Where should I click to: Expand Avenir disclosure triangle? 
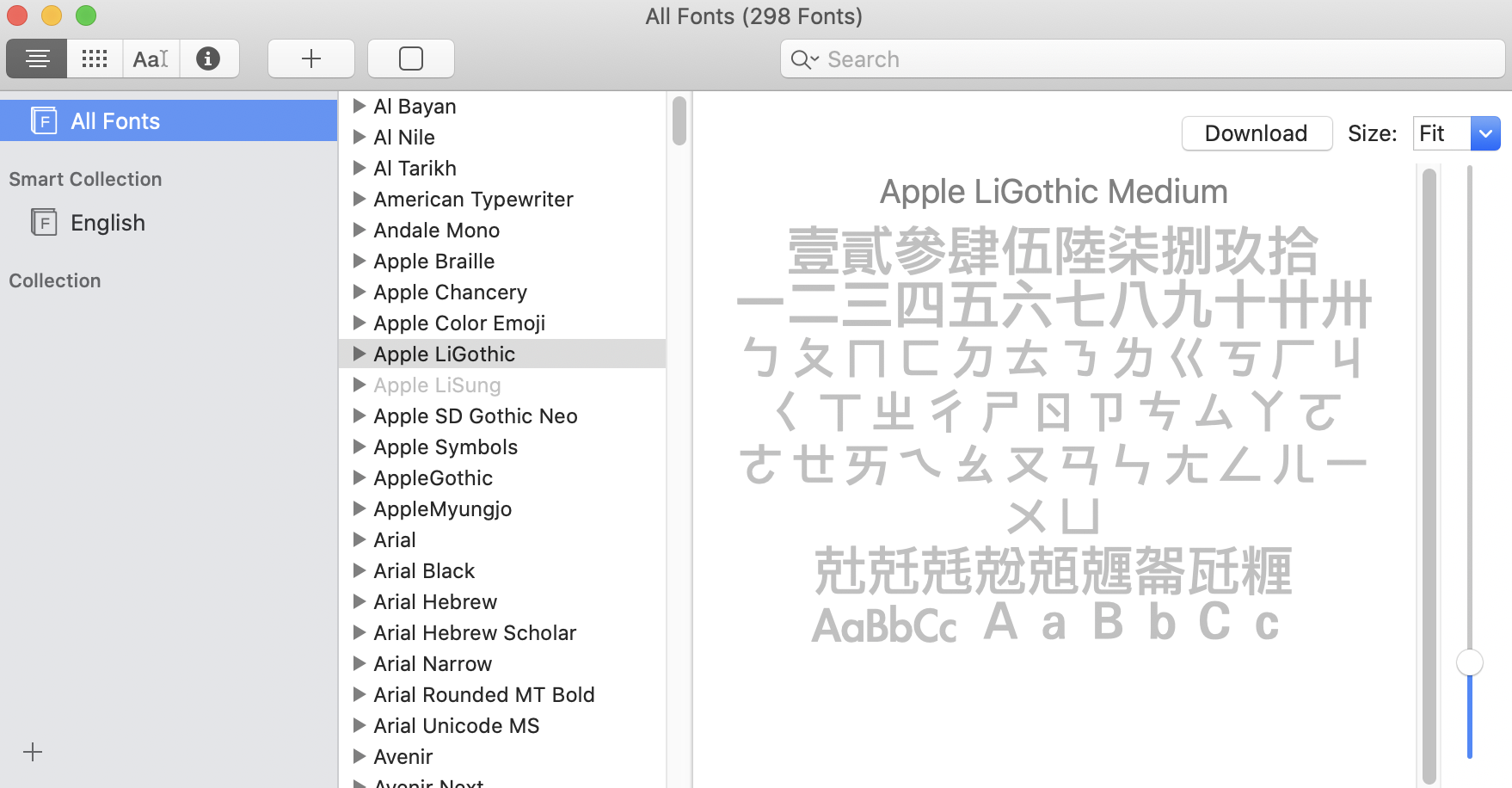point(360,756)
